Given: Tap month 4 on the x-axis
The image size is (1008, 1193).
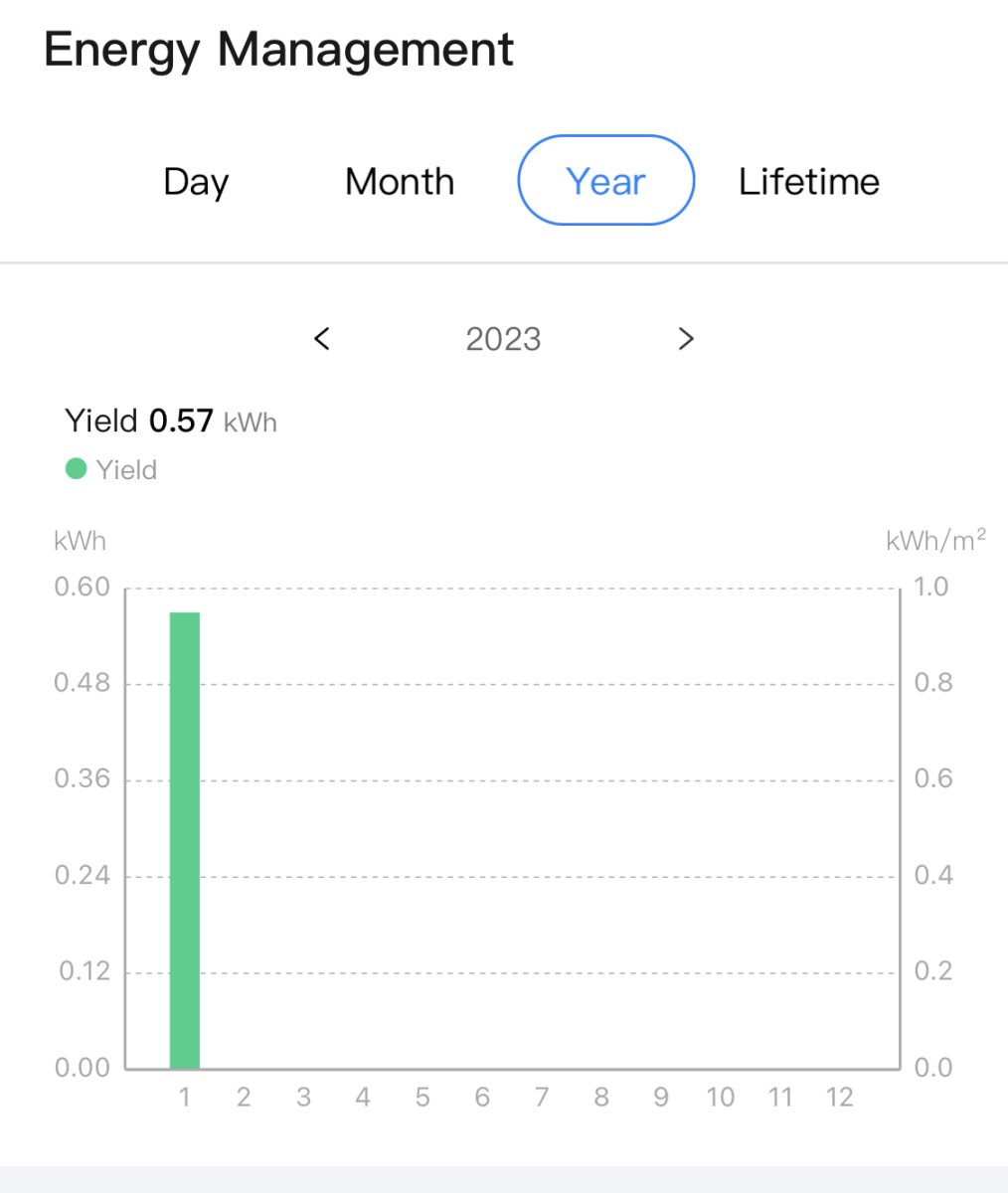Looking at the screenshot, I should (363, 1098).
